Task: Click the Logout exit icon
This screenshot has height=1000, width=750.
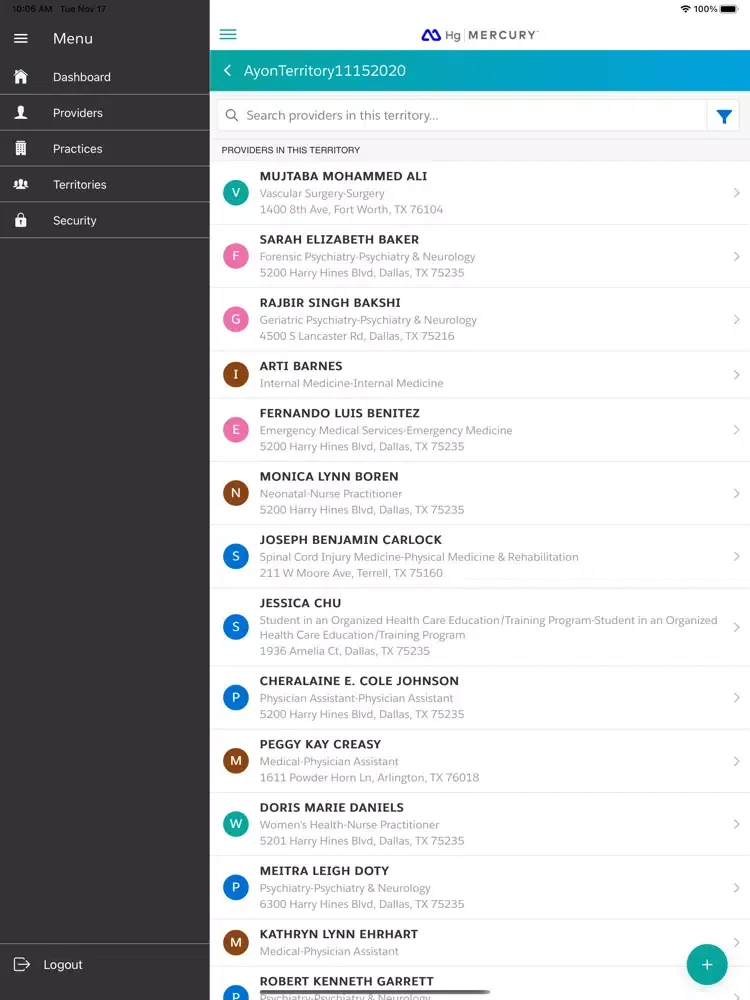Action: [22, 965]
